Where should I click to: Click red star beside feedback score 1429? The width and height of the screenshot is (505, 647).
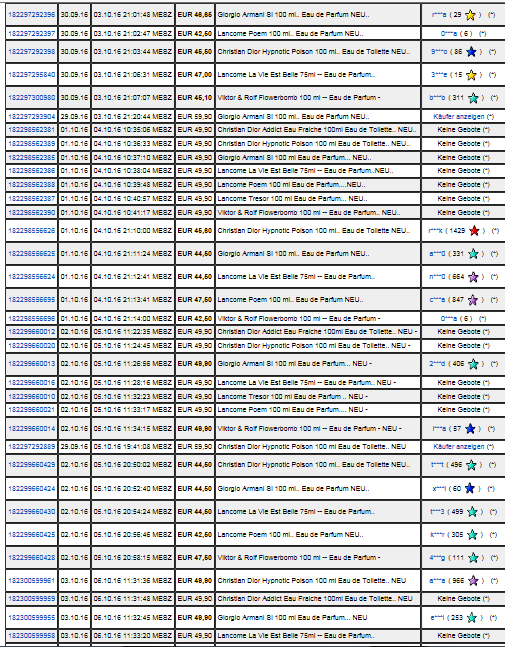(474, 231)
